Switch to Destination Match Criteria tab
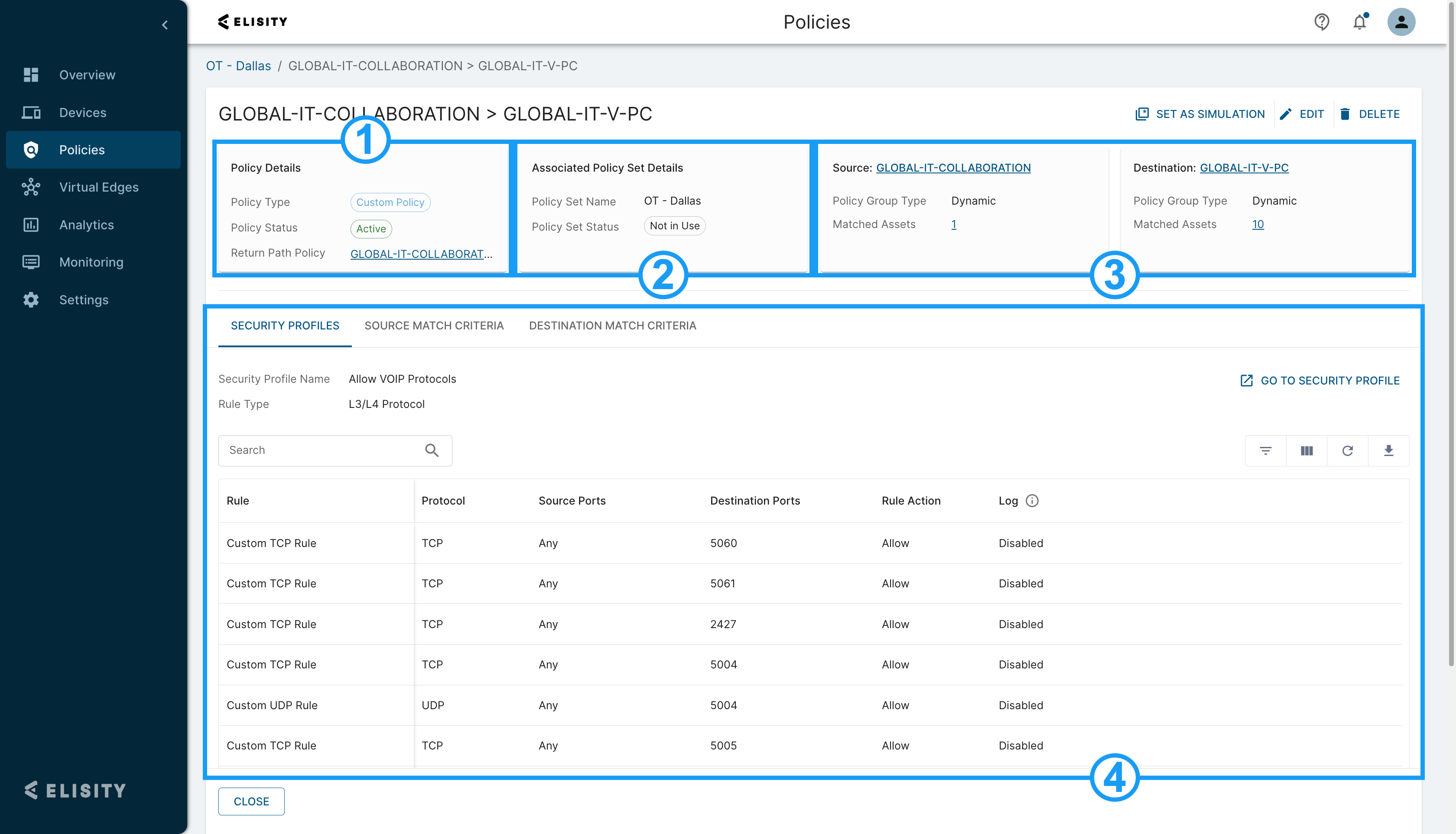Viewport: 1456px width, 834px height. tap(612, 326)
